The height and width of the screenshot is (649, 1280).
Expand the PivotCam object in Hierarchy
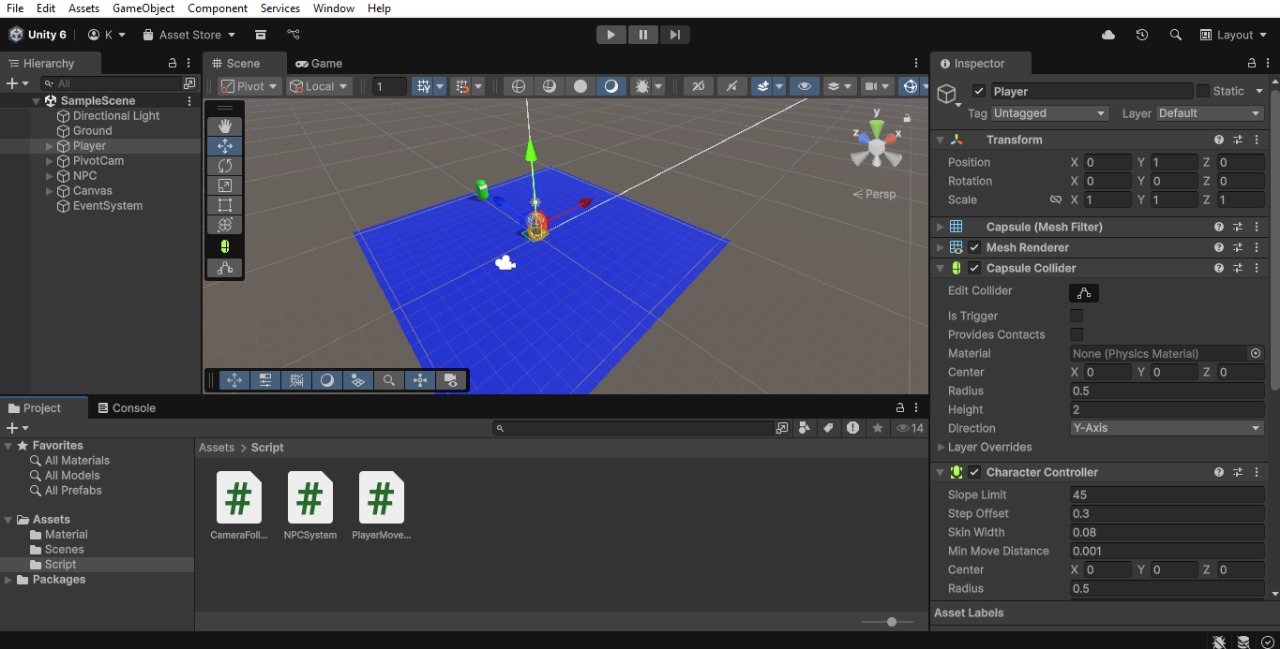(50, 161)
